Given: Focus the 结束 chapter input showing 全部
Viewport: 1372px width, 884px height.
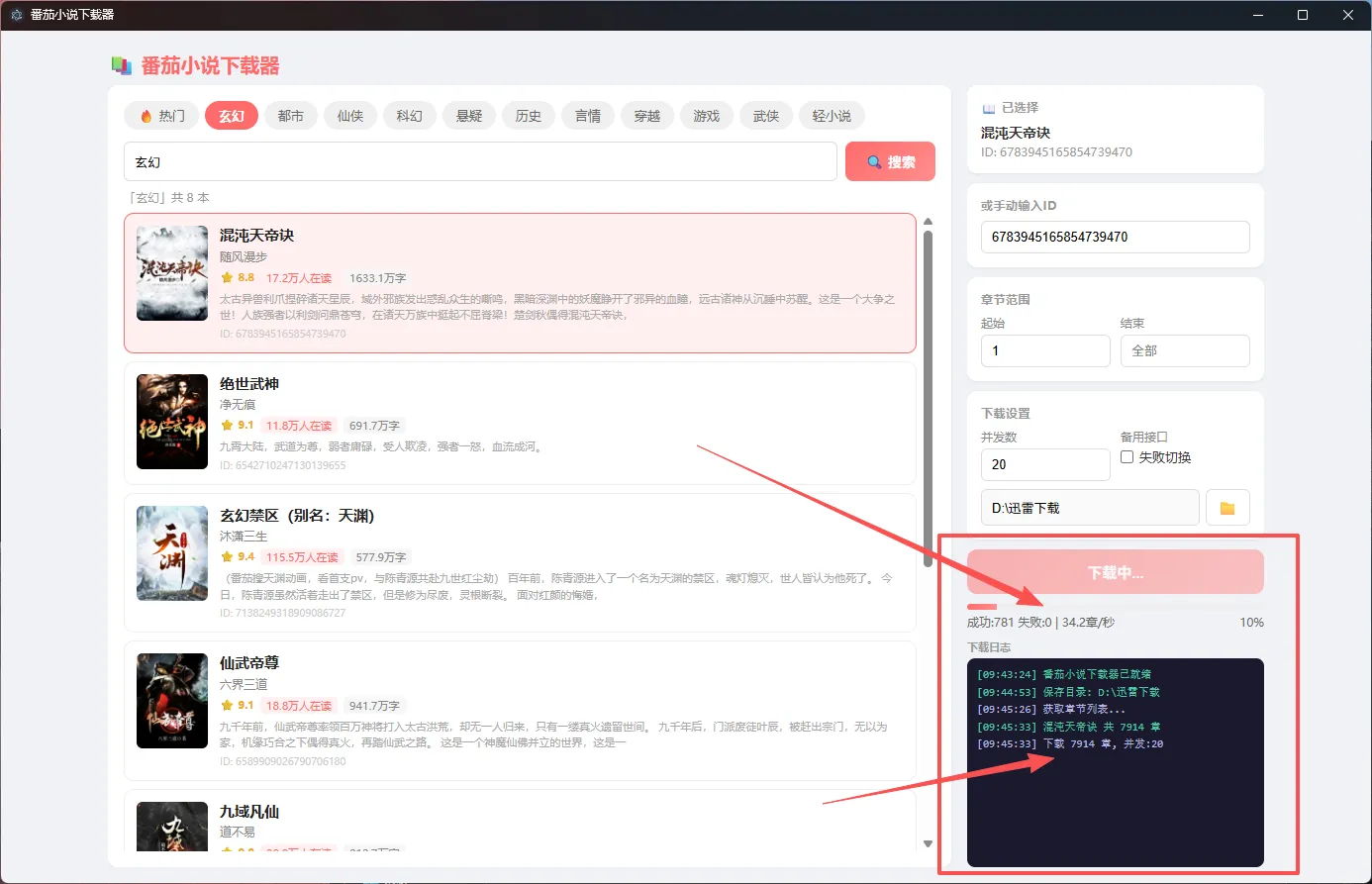Looking at the screenshot, I should tap(1185, 350).
